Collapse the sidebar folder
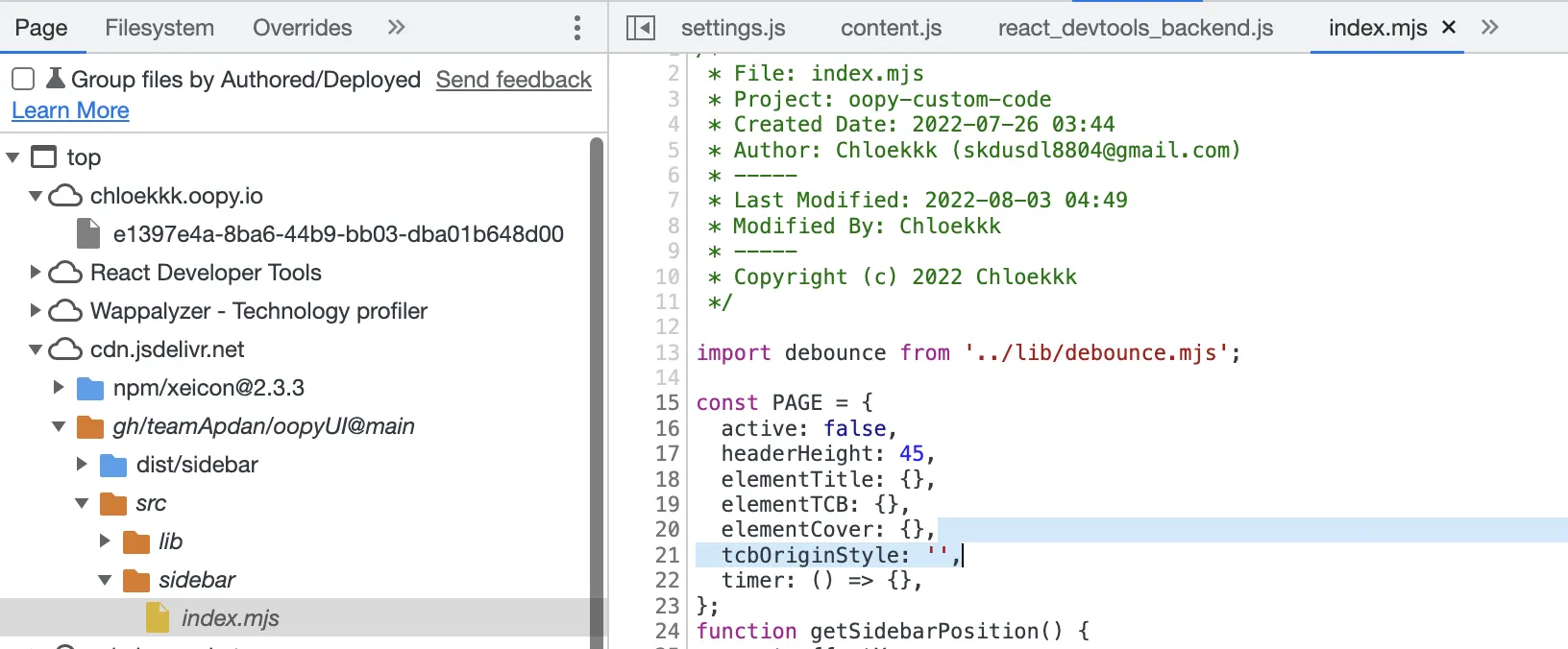 click(x=105, y=580)
